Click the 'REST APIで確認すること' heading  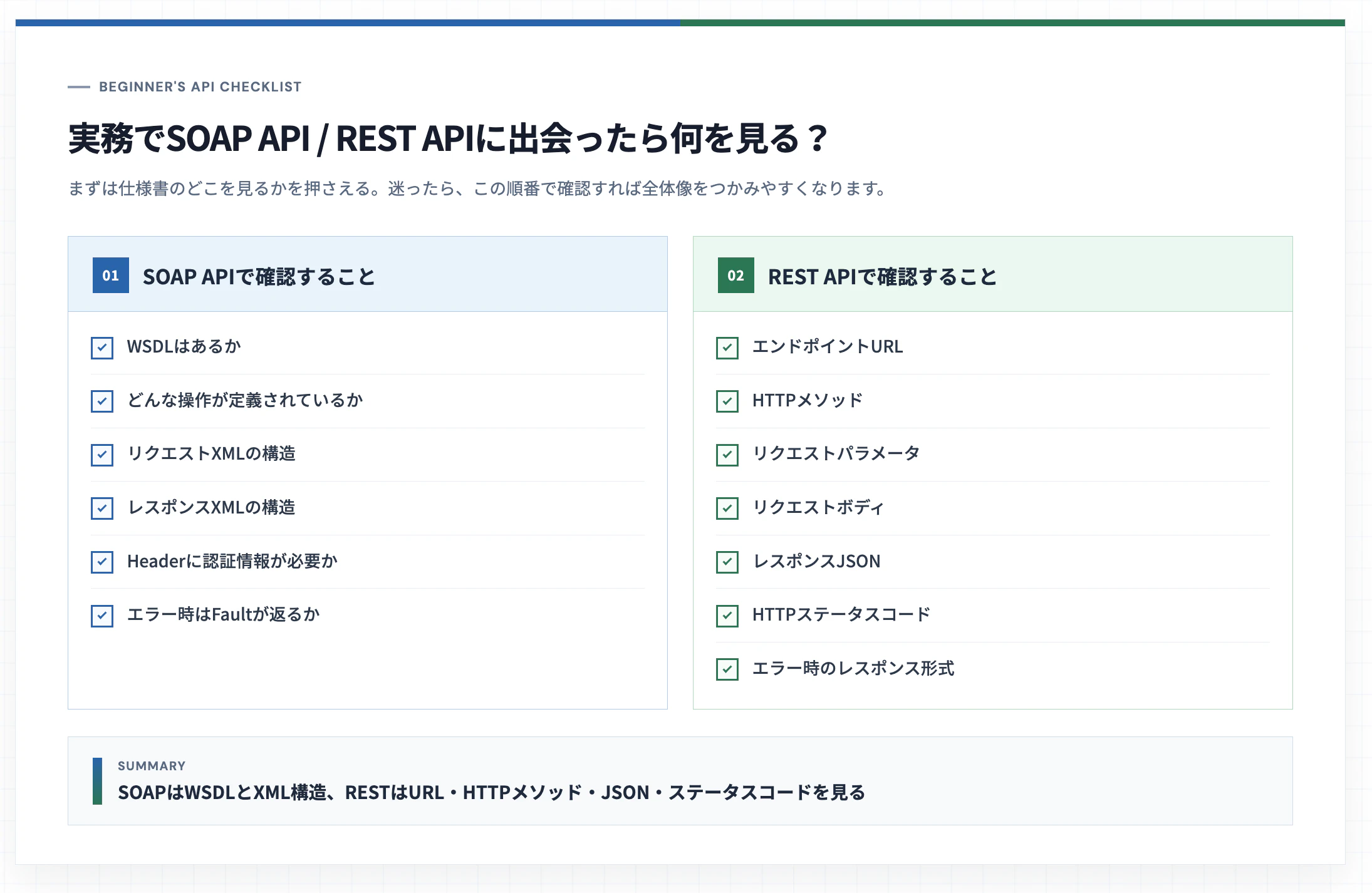(882, 277)
